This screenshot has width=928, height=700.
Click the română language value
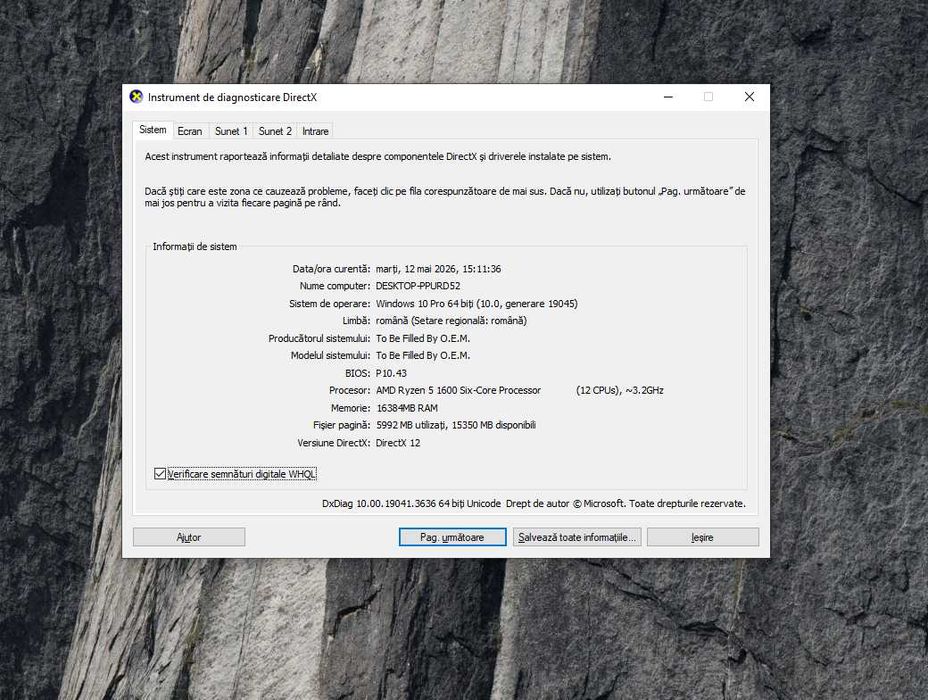(451, 321)
